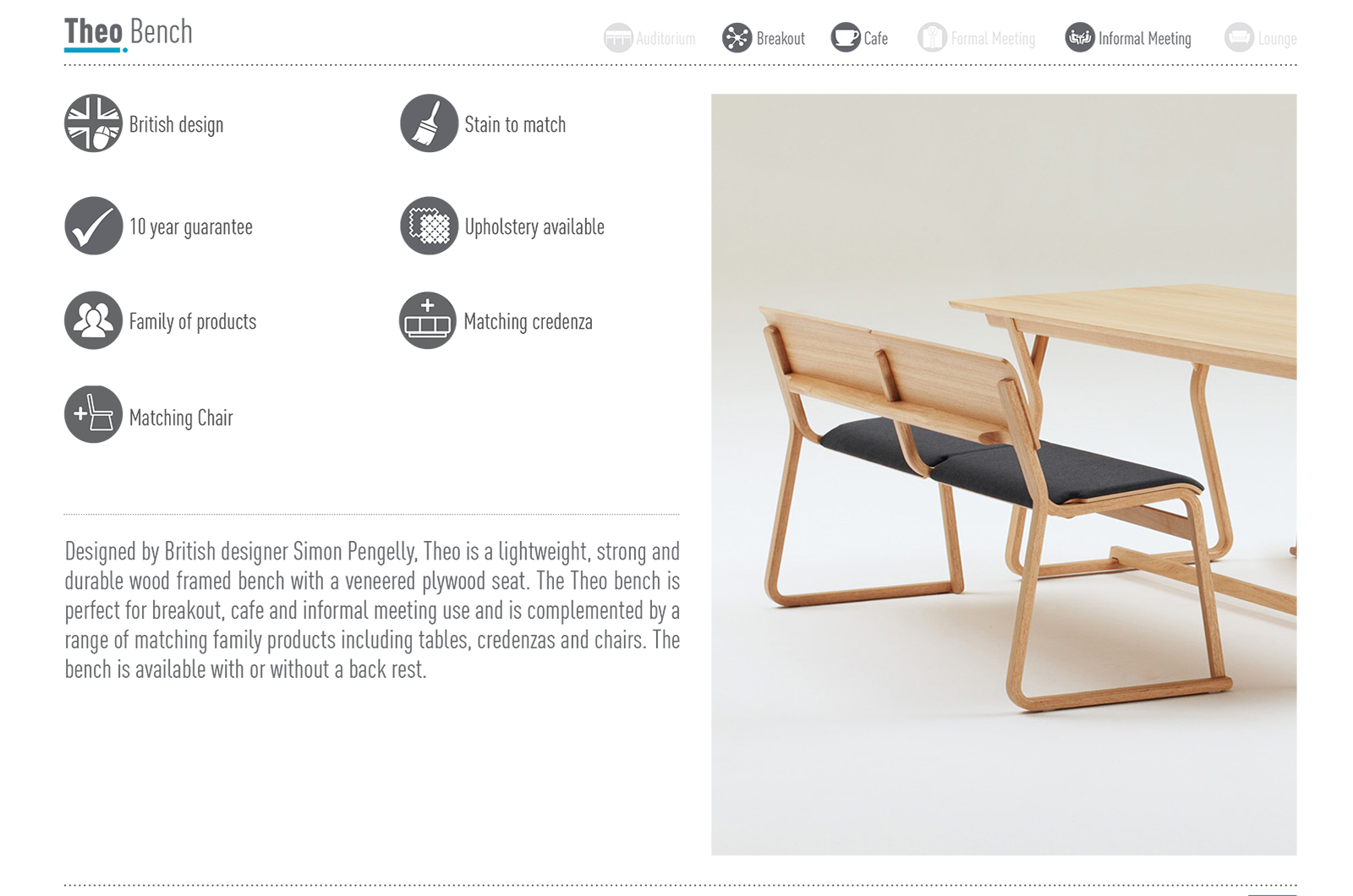
Task: Select the Matching credenza icon
Action: click(x=428, y=320)
